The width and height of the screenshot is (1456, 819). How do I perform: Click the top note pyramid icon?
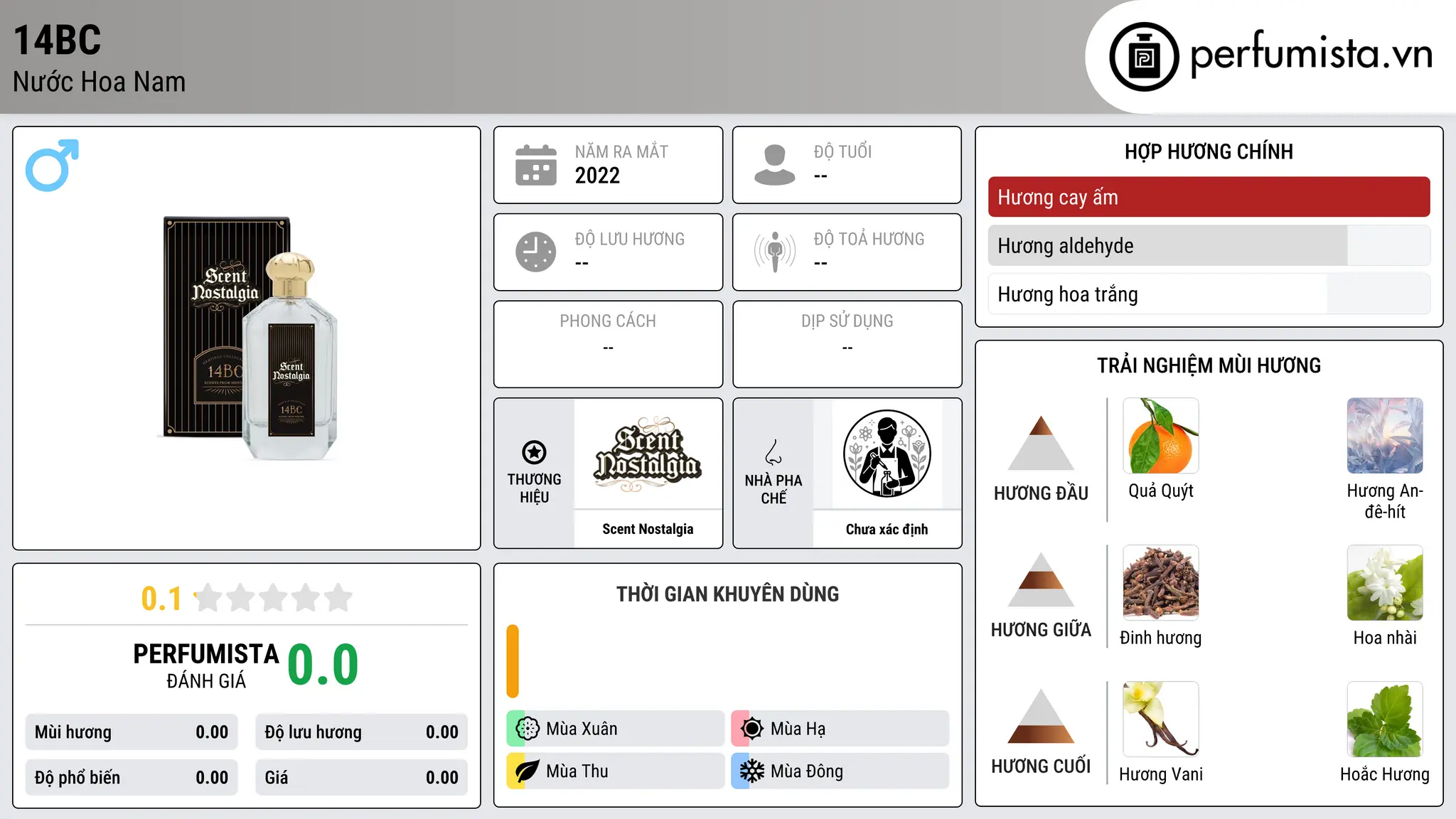coord(1041,442)
